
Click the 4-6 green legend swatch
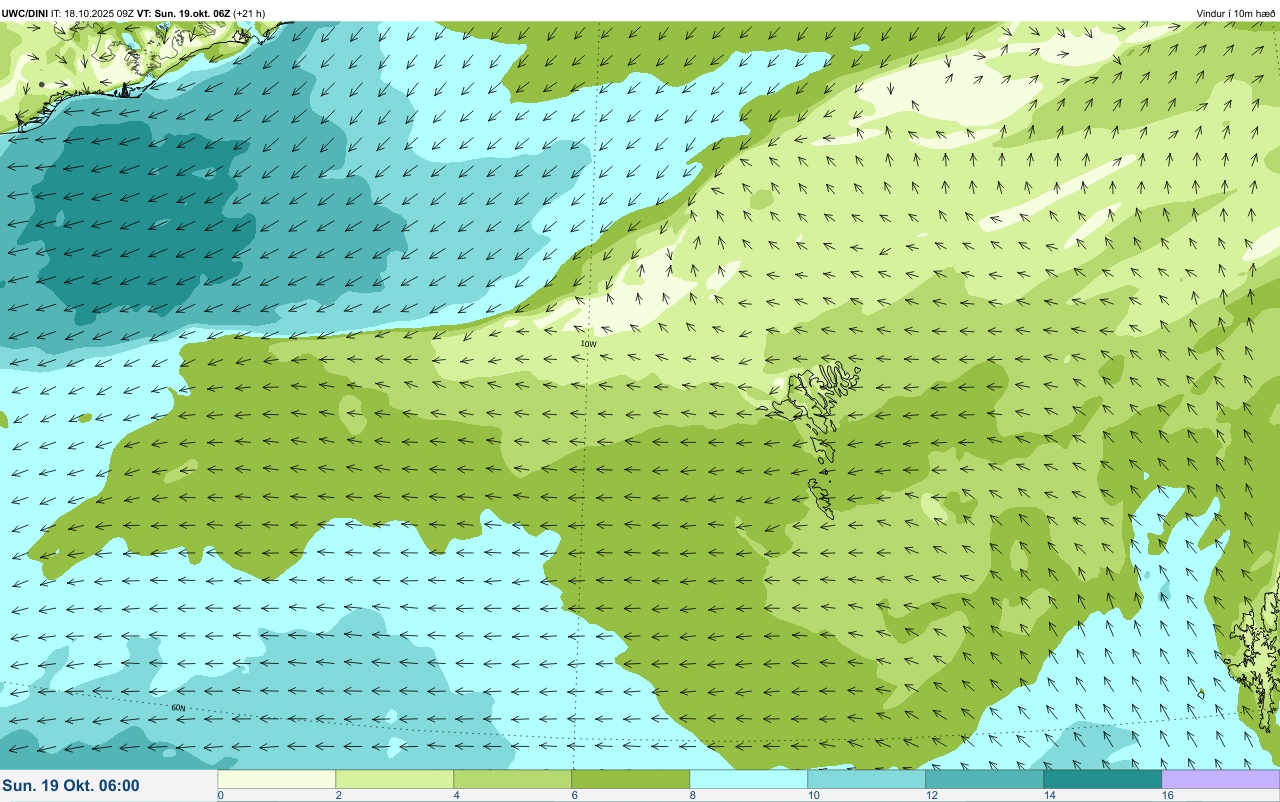[x=513, y=779]
